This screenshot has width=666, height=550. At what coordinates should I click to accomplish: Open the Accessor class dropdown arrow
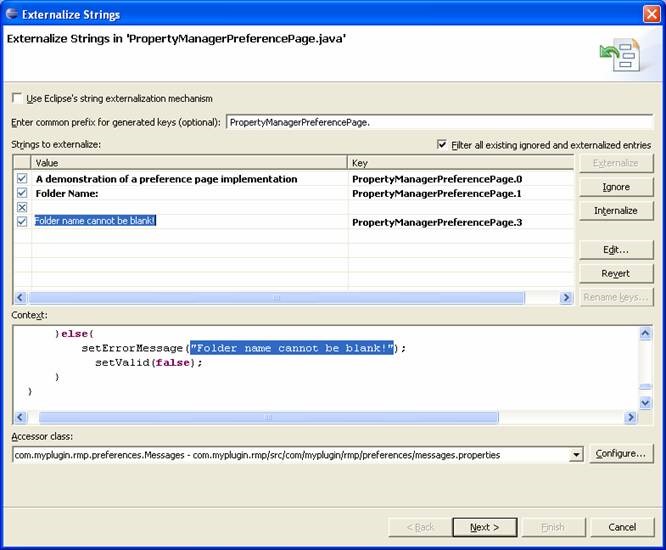pos(576,455)
